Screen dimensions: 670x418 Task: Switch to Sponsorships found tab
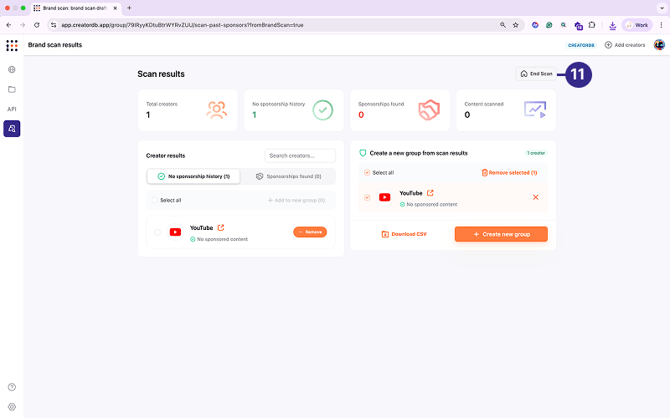point(288,176)
